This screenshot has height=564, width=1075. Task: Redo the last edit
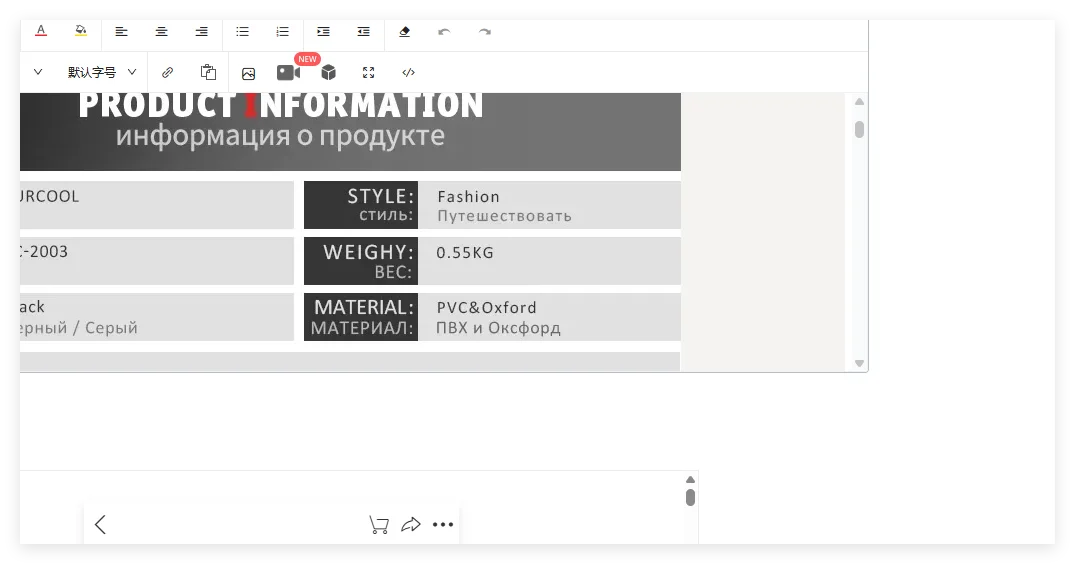click(x=485, y=32)
